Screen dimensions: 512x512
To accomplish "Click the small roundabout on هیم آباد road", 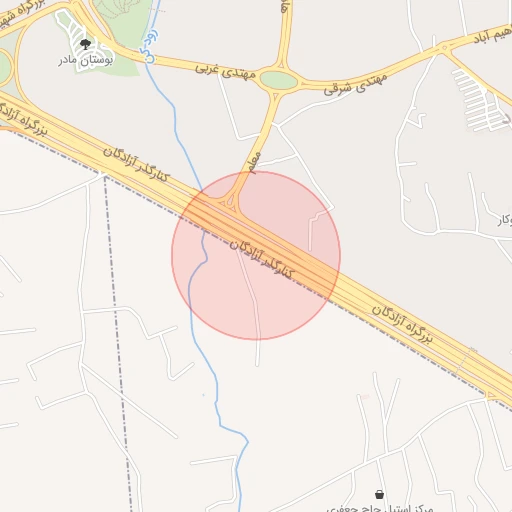I will (x=444, y=48).
